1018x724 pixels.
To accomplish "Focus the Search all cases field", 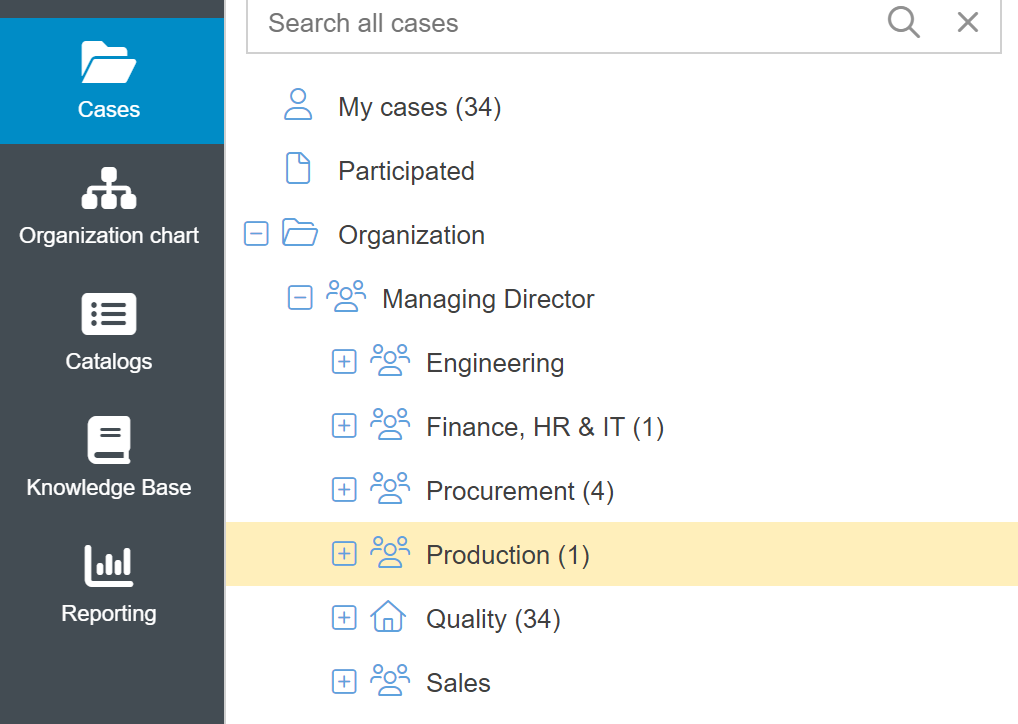I will click(x=560, y=23).
